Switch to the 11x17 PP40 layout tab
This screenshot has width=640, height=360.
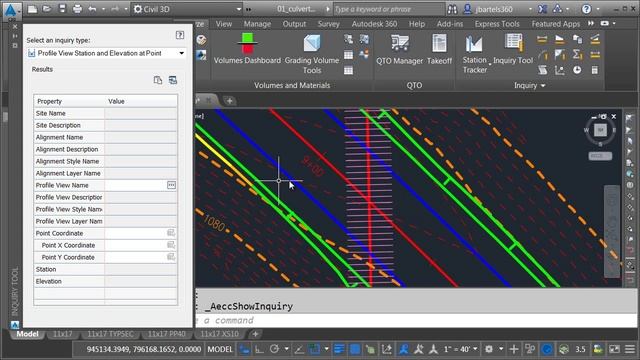click(167, 334)
